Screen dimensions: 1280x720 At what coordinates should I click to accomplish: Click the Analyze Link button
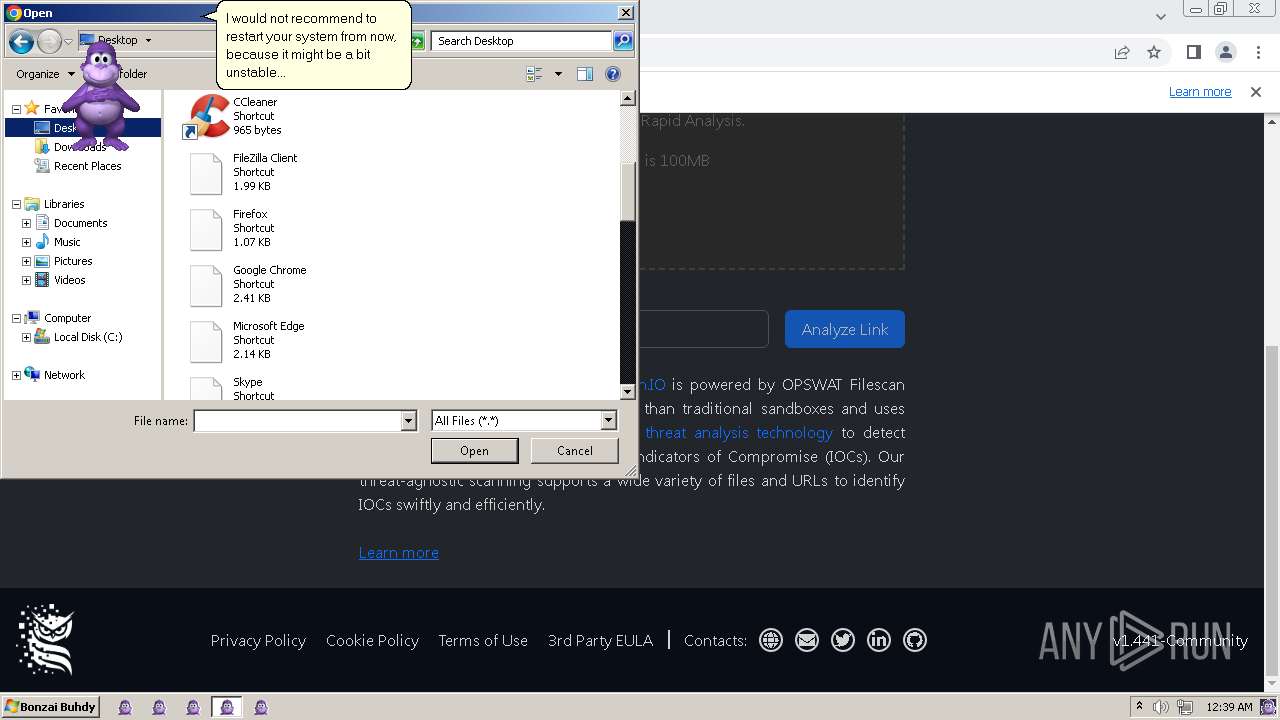click(x=845, y=329)
